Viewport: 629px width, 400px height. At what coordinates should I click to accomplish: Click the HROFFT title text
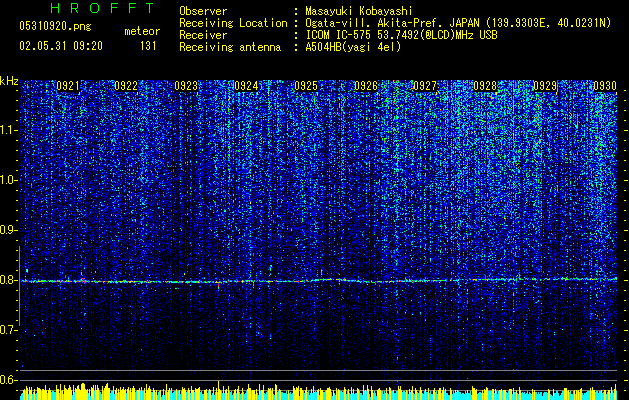pos(103,8)
